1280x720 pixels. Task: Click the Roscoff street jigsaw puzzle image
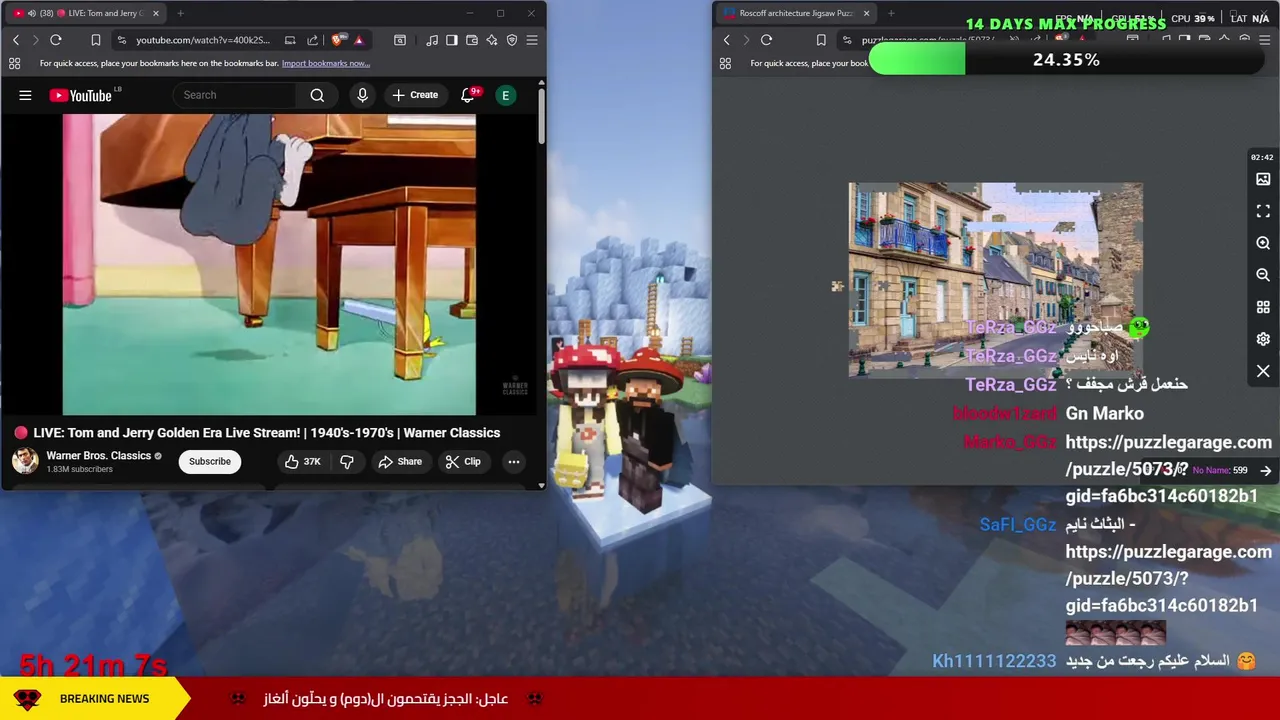[996, 280]
